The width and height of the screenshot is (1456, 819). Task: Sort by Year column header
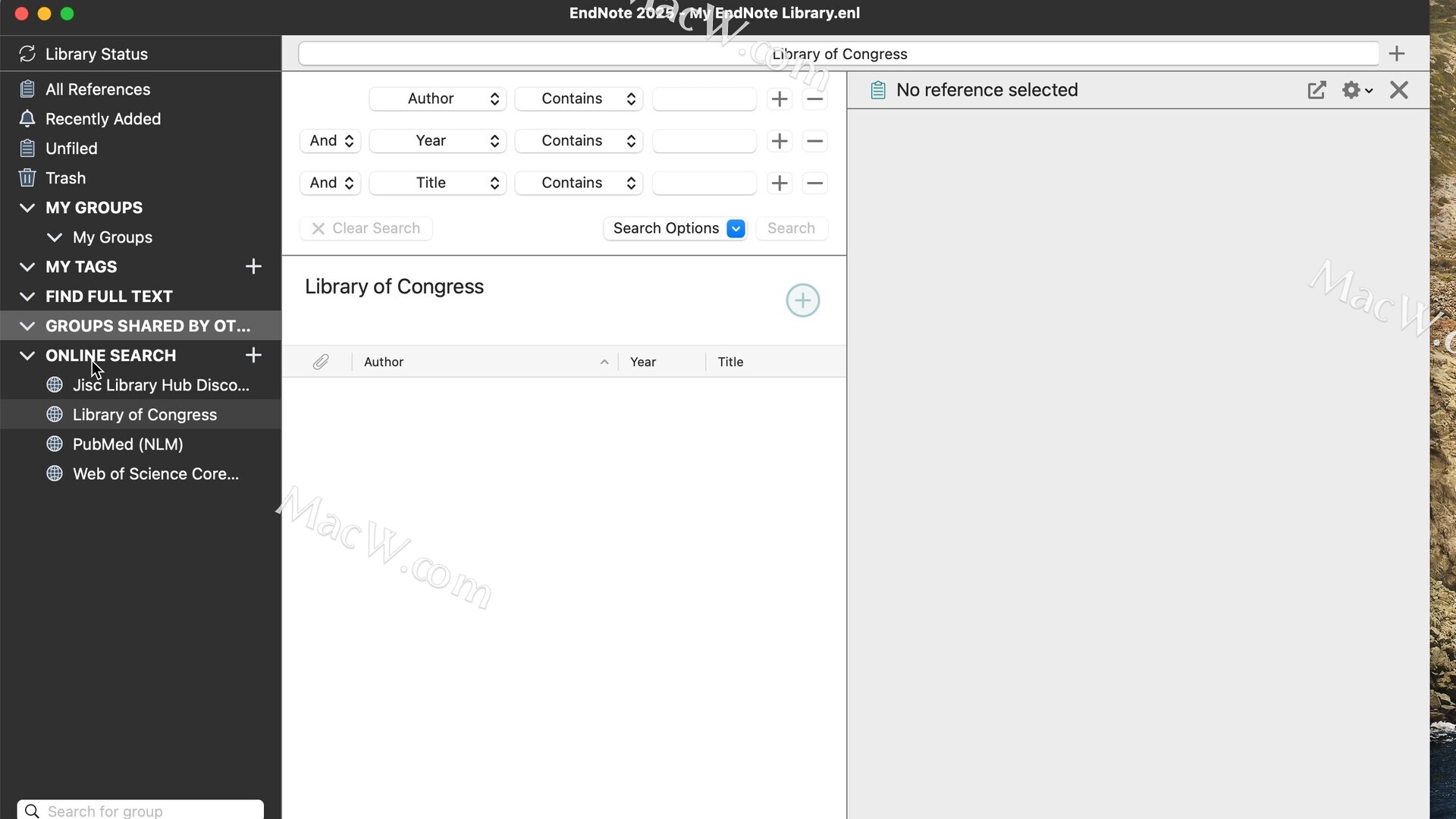click(662, 362)
